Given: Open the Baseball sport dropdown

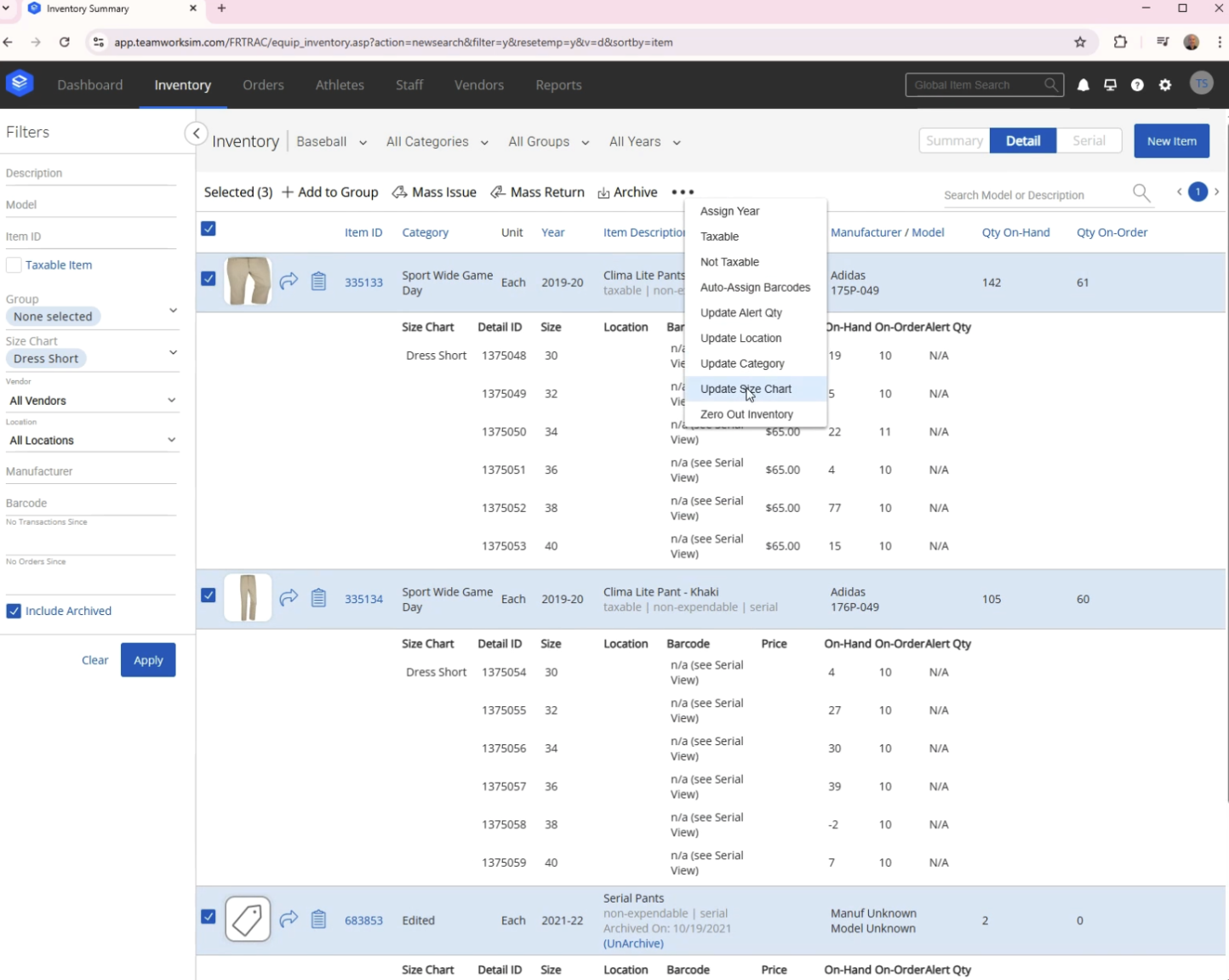Looking at the screenshot, I should click(x=332, y=142).
